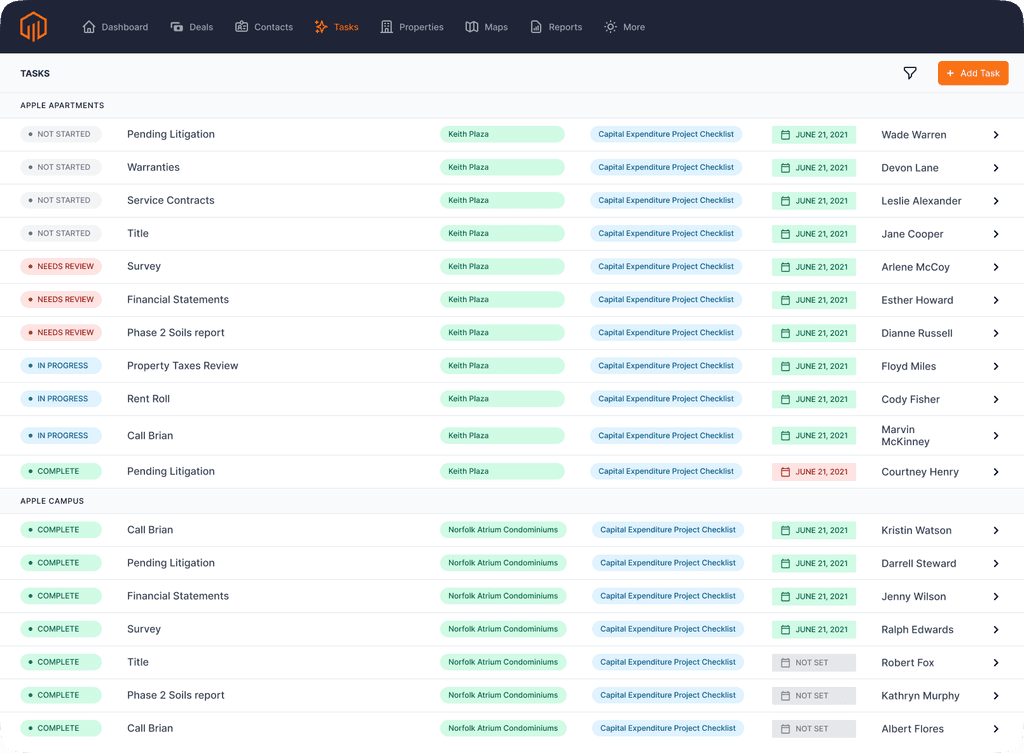Open Capital Expenditure Project Checklist on Warranties row
This screenshot has width=1024, height=753.
(x=666, y=167)
